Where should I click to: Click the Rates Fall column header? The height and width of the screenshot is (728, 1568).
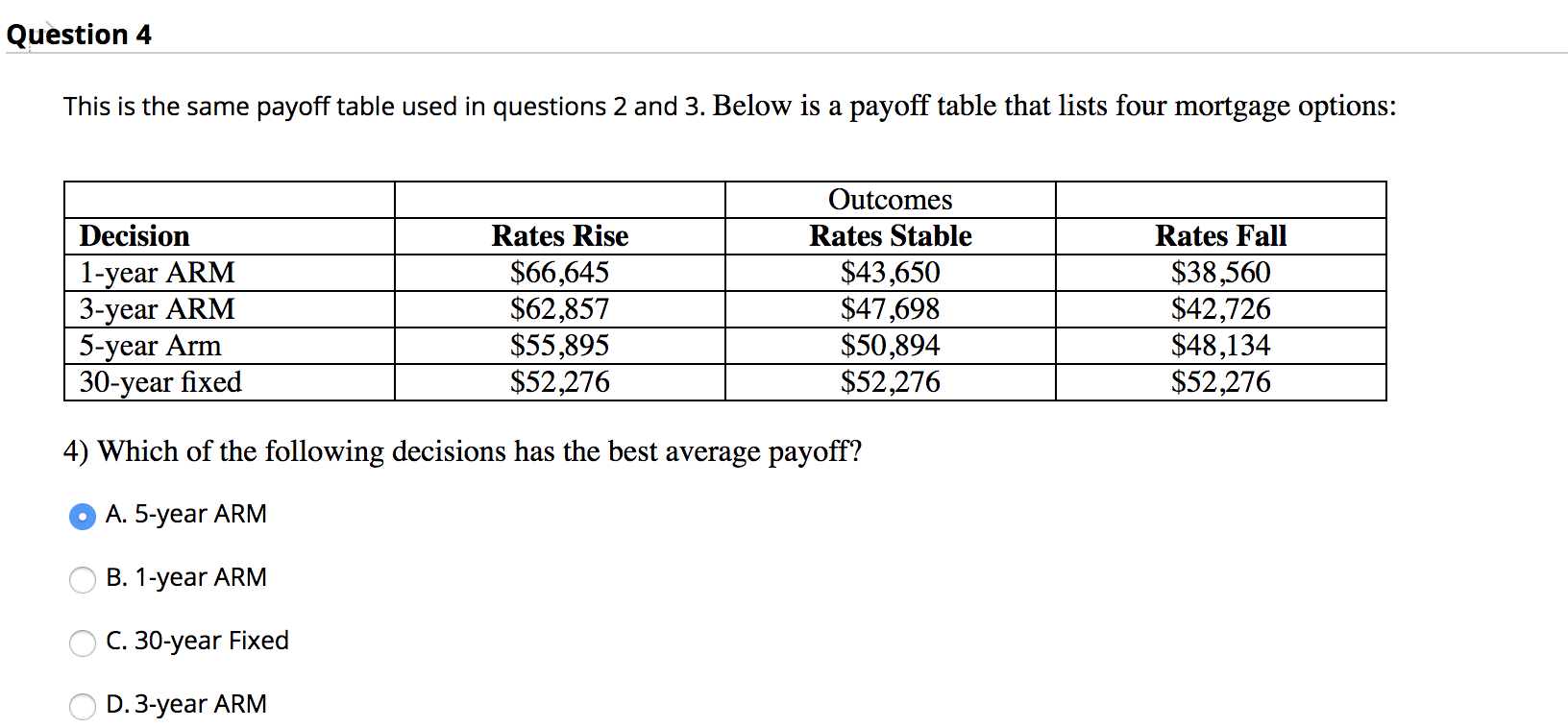[x=1221, y=235]
